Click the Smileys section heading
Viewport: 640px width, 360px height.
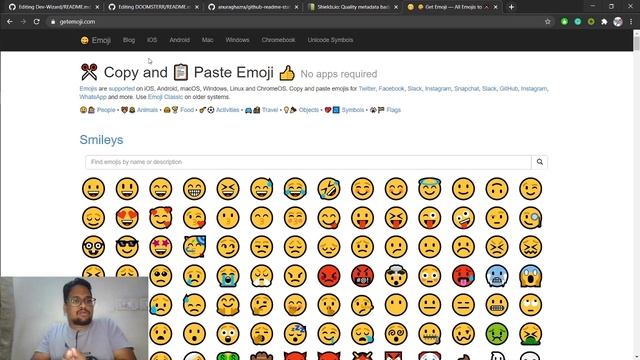point(101,140)
